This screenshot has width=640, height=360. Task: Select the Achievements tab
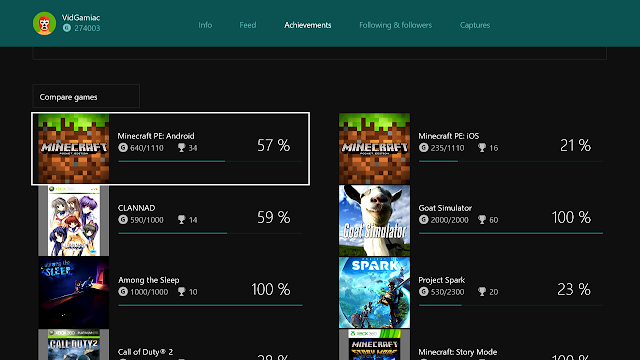coord(308,25)
